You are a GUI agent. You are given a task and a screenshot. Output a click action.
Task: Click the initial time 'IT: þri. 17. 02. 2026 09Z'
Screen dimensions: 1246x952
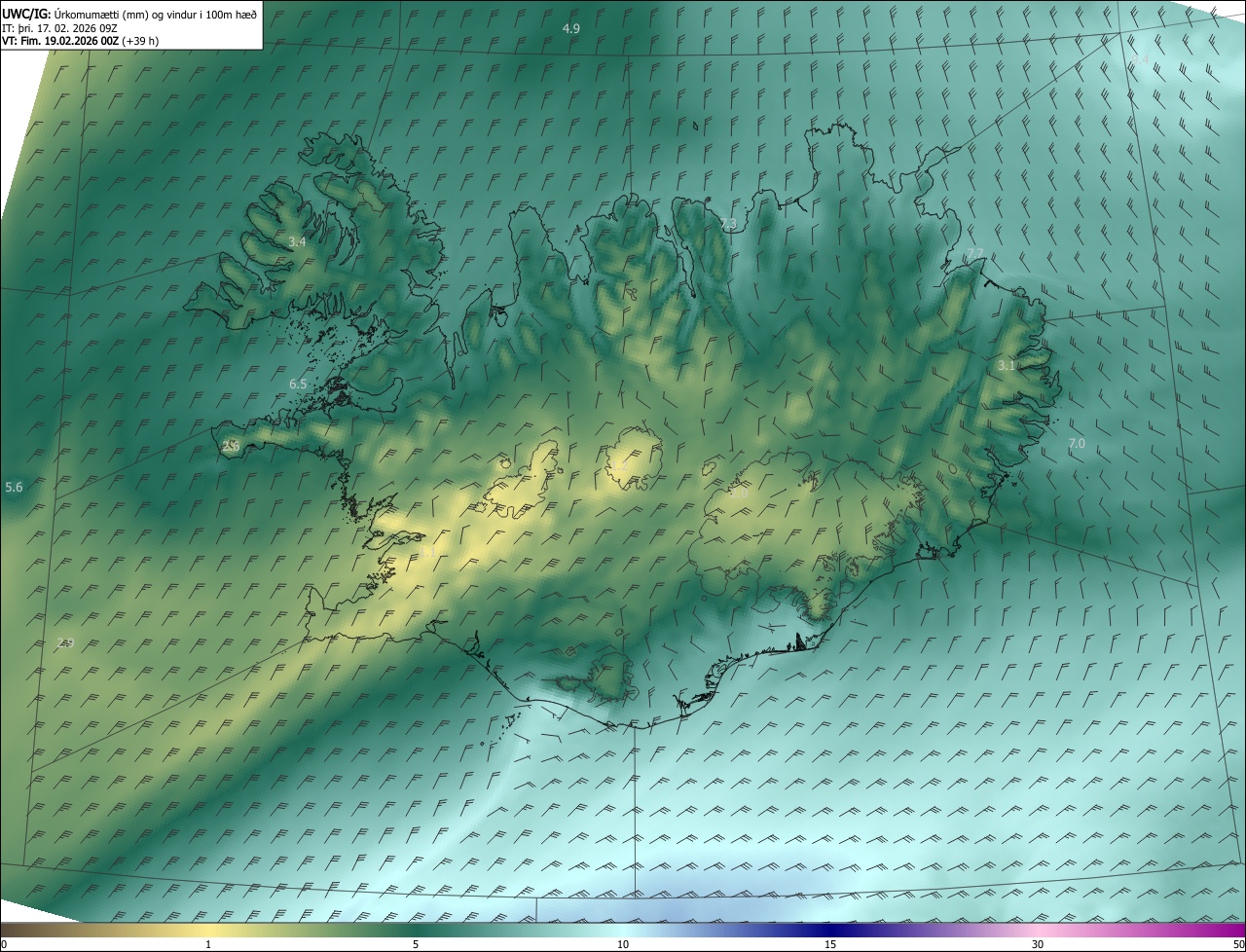click(x=60, y=28)
